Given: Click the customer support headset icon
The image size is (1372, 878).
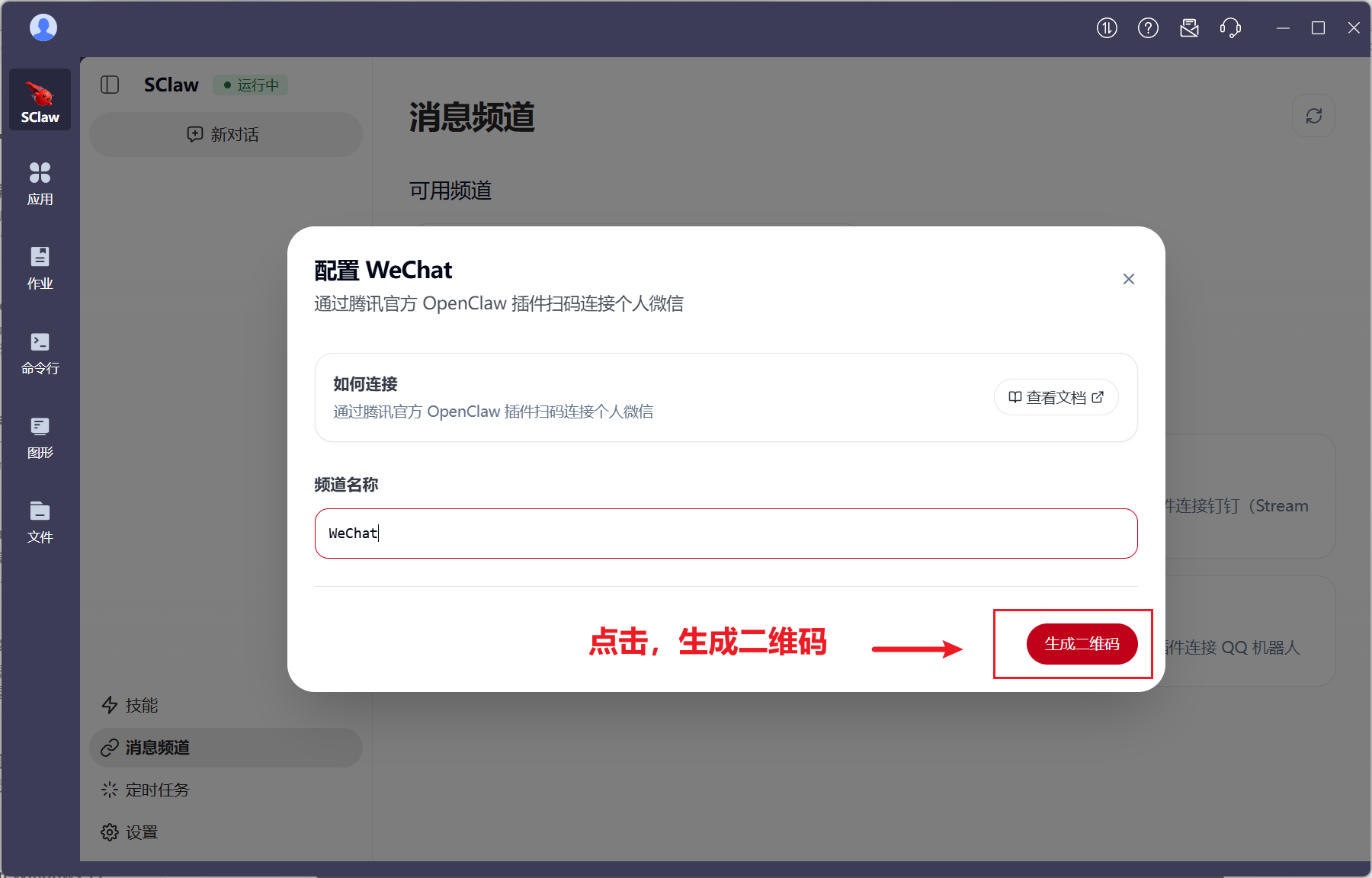Looking at the screenshot, I should [x=1230, y=28].
